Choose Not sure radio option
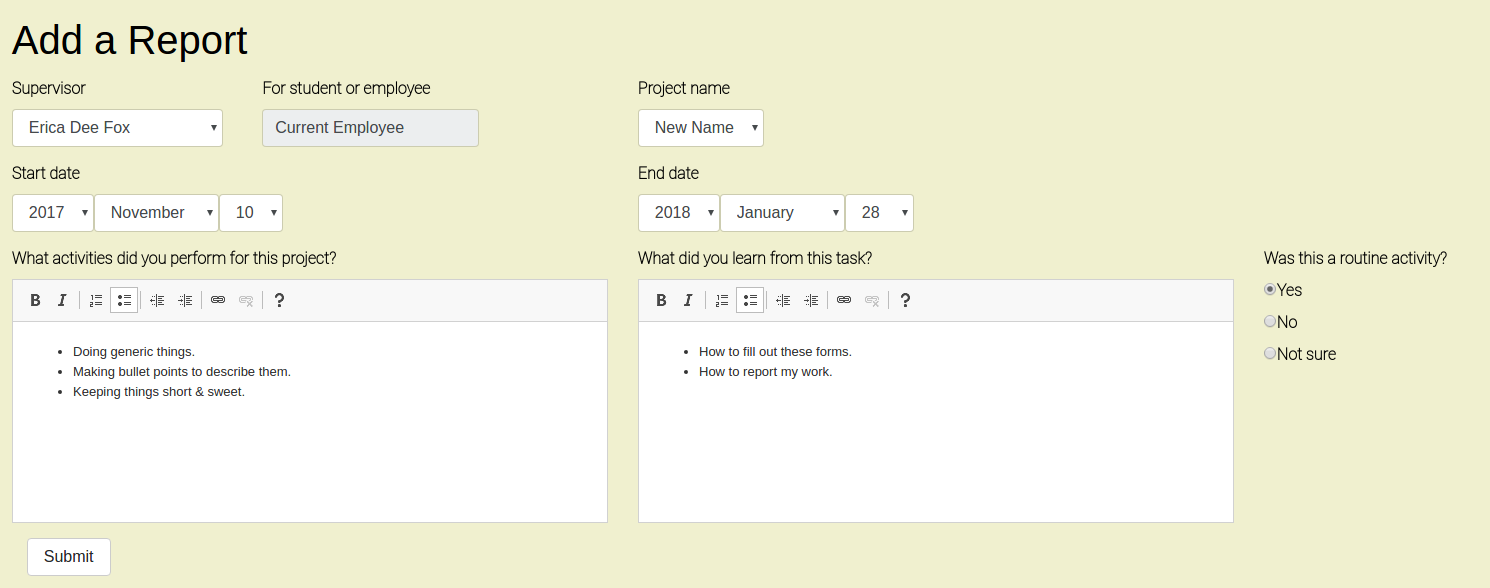Viewport: 1490px width, 588px height. tap(1270, 354)
